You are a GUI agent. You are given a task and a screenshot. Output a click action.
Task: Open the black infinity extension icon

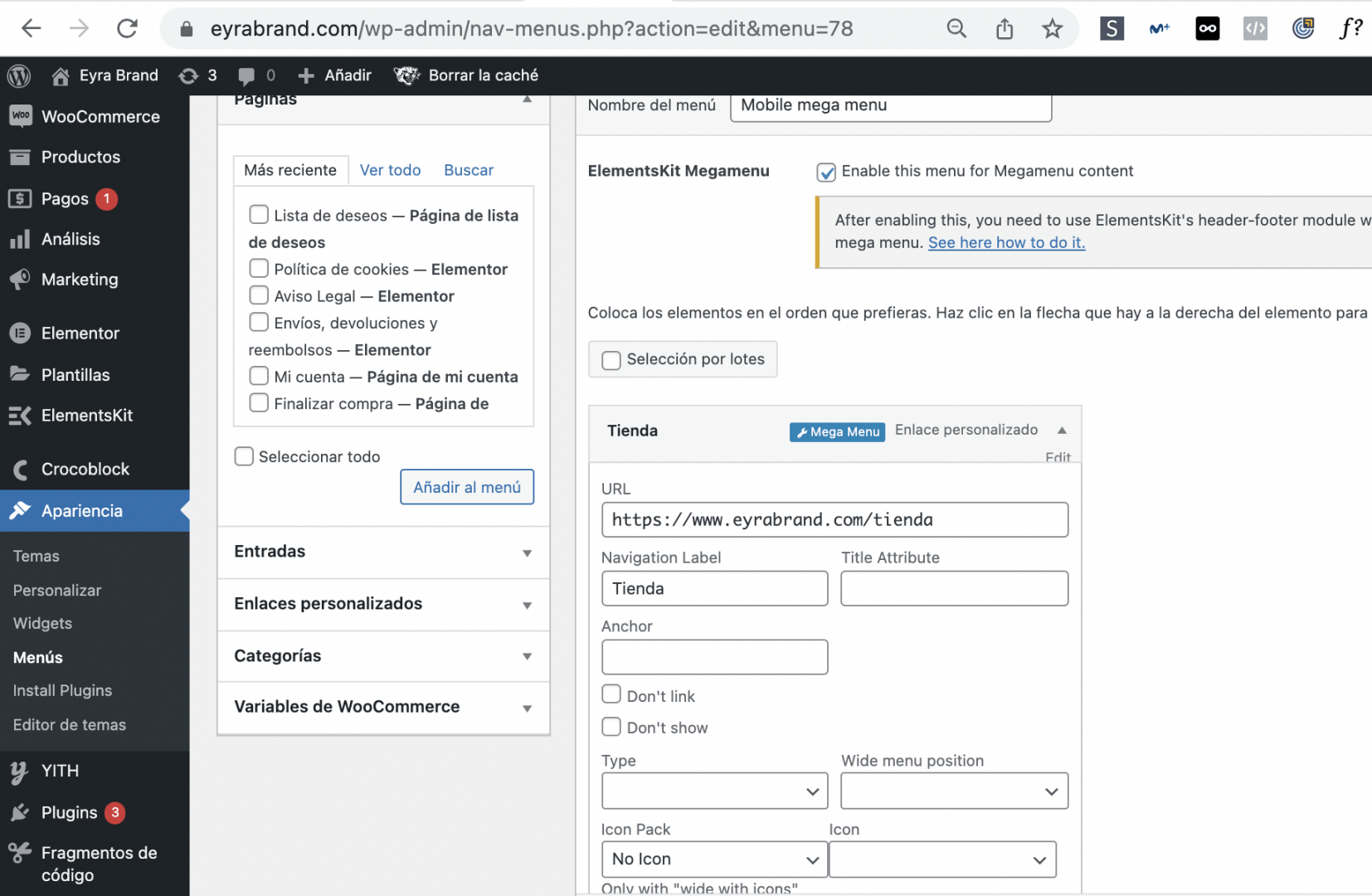point(1208,29)
